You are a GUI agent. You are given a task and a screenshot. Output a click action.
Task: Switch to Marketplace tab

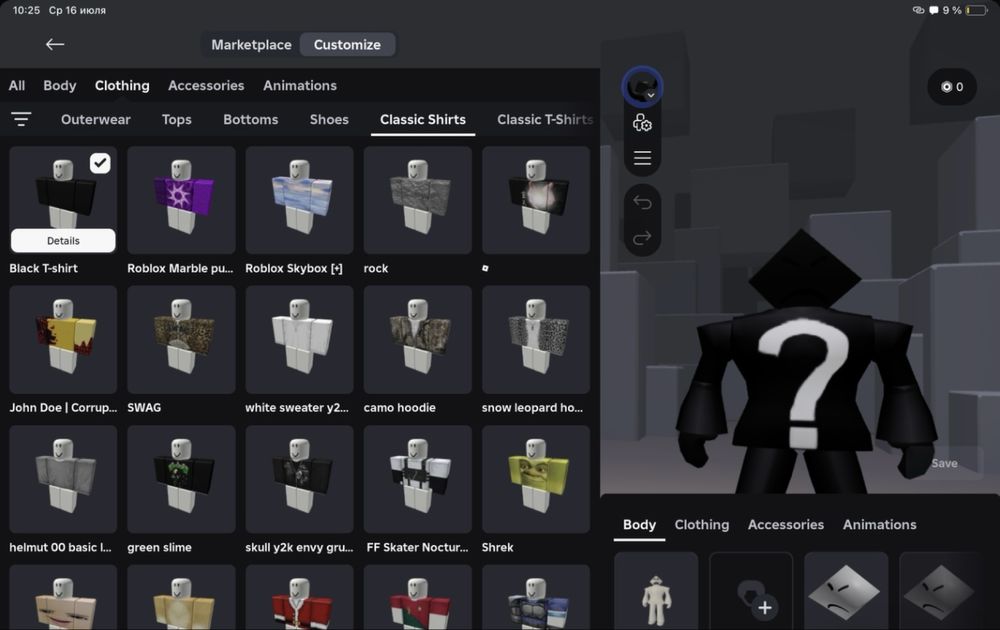click(251, 45)
